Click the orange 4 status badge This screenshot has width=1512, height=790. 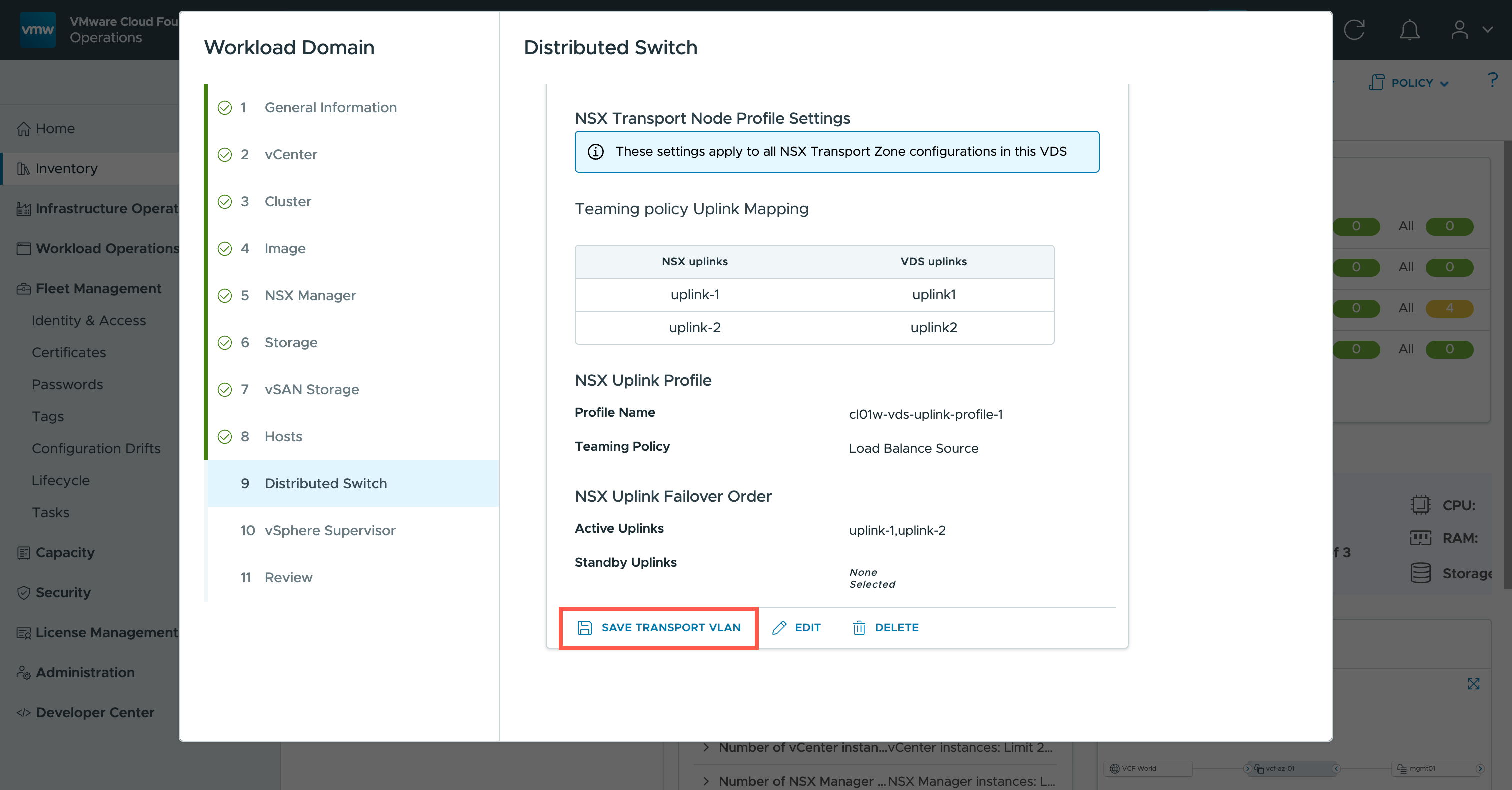pos(1449,308)
